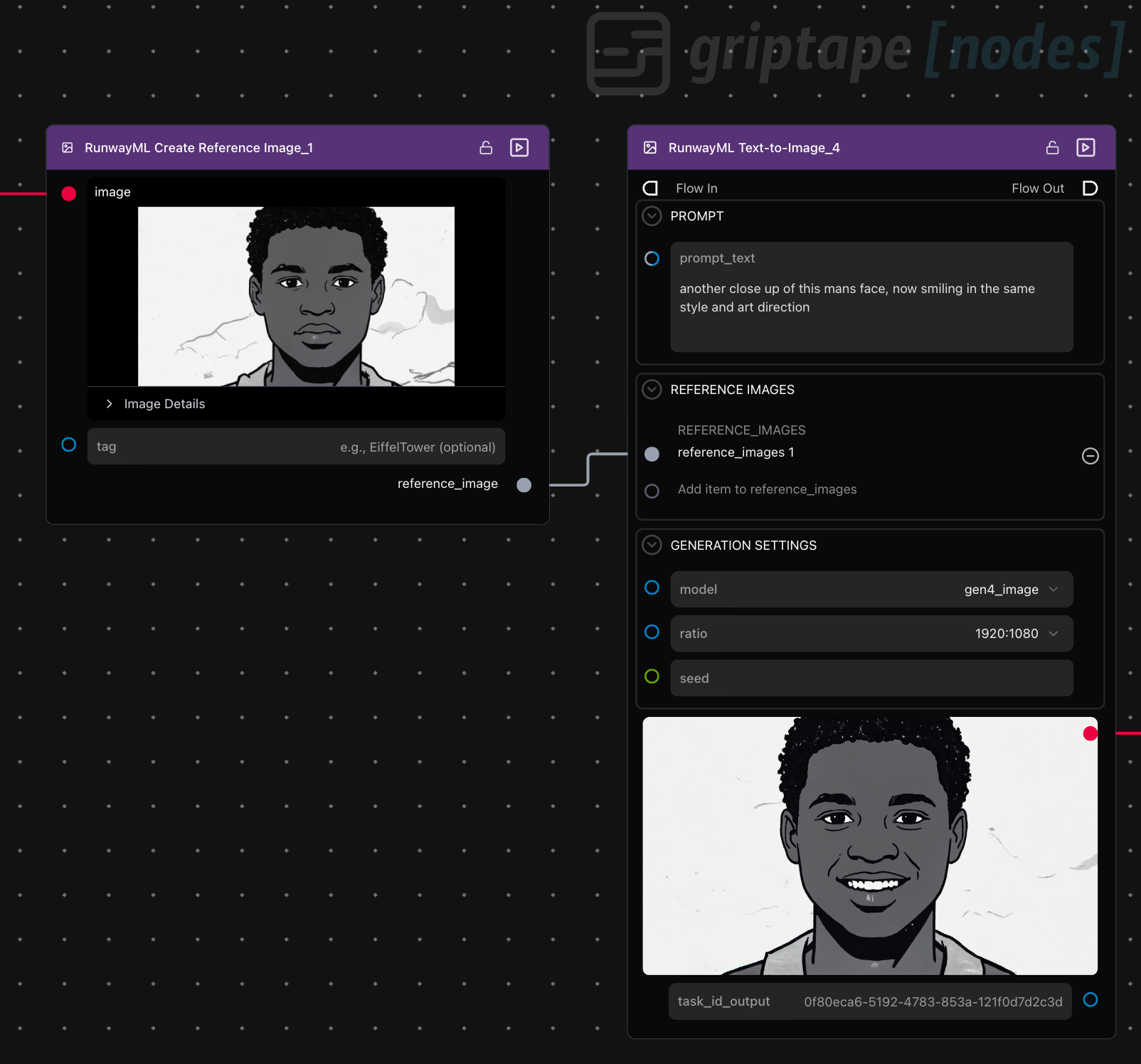Remove reference_images 1 with minus icon
Image resolution: width=1141 pixels, height=1064 pixels.
[x=1090, y=456]
